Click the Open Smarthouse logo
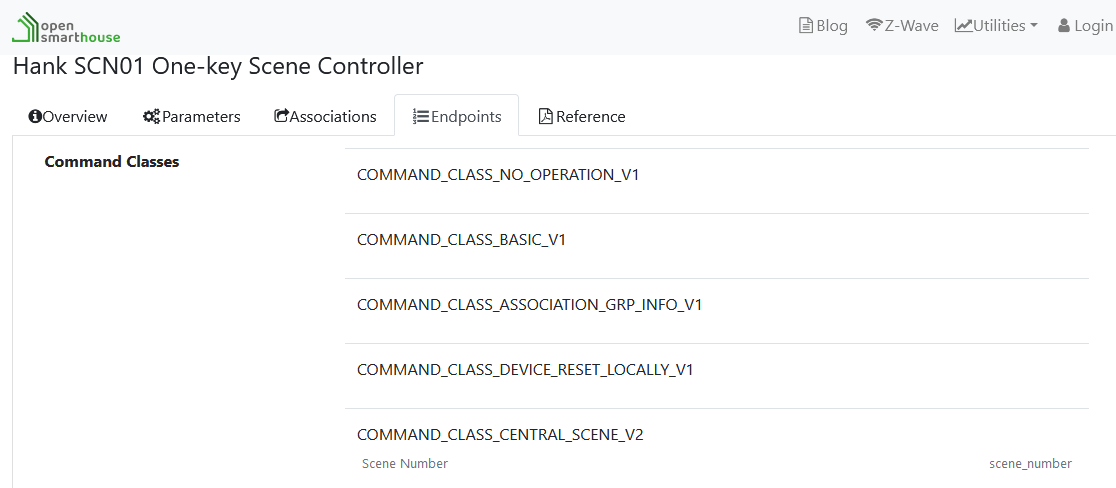Image resolution: width=1116 pixels, height=488 pixels. pos(66,27)
